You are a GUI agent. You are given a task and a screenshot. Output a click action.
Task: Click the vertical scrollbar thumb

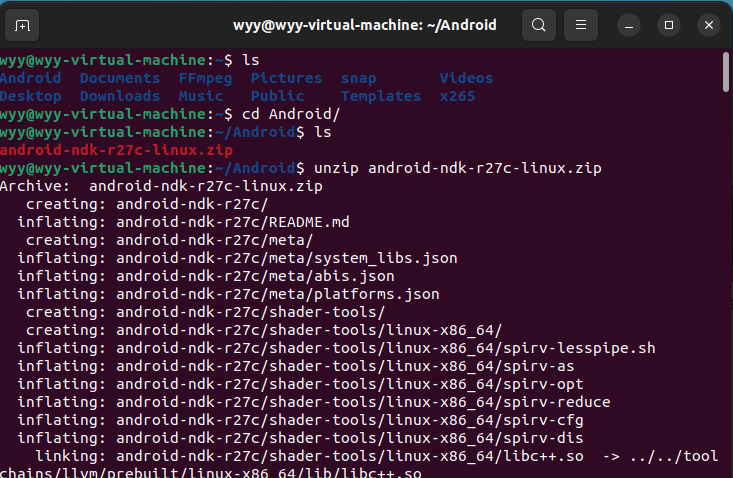pyautogui.click(x=726, y=73)
